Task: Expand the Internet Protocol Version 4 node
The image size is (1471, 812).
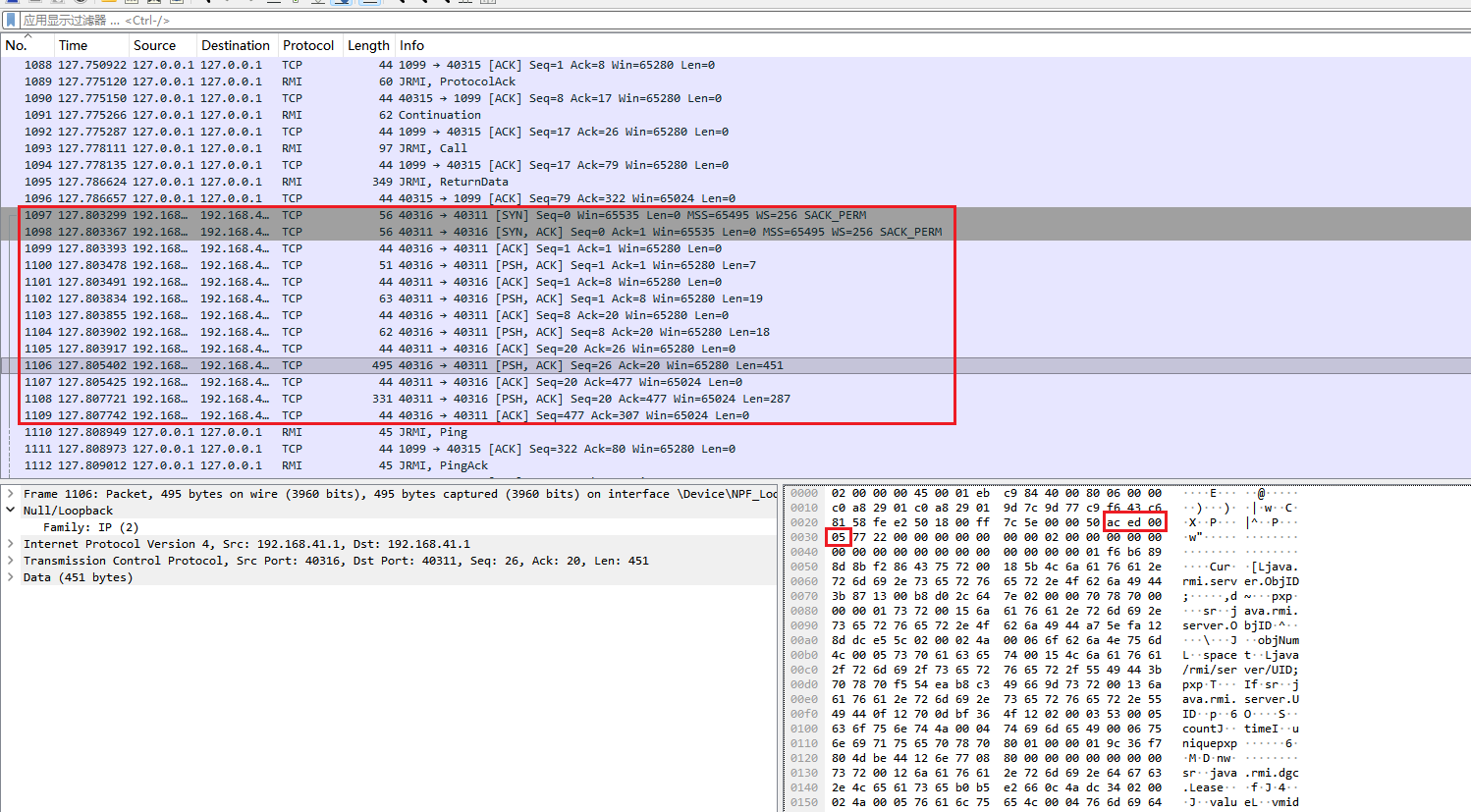Action: [x=11, y=544]
